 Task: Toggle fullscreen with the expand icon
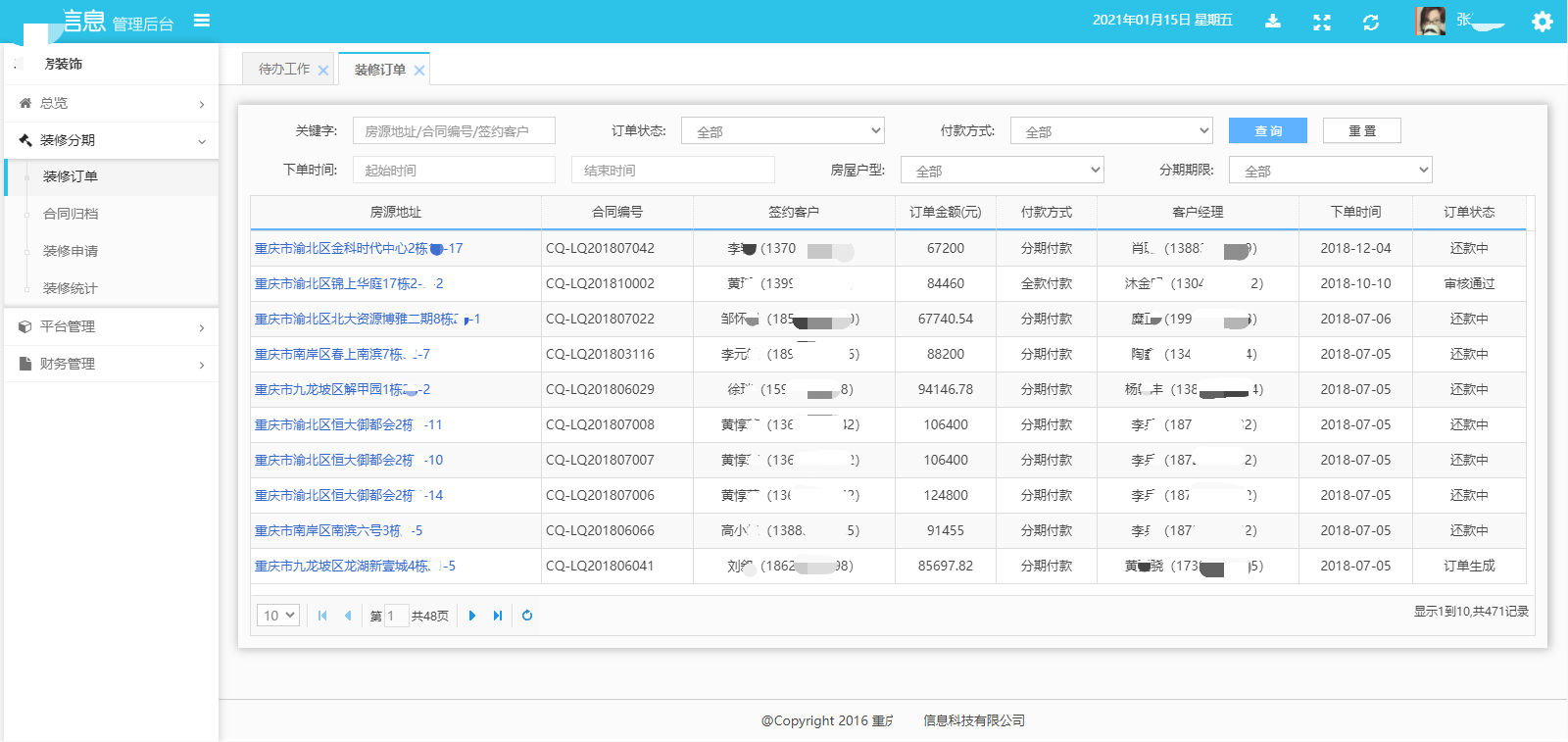(1322, 22)
